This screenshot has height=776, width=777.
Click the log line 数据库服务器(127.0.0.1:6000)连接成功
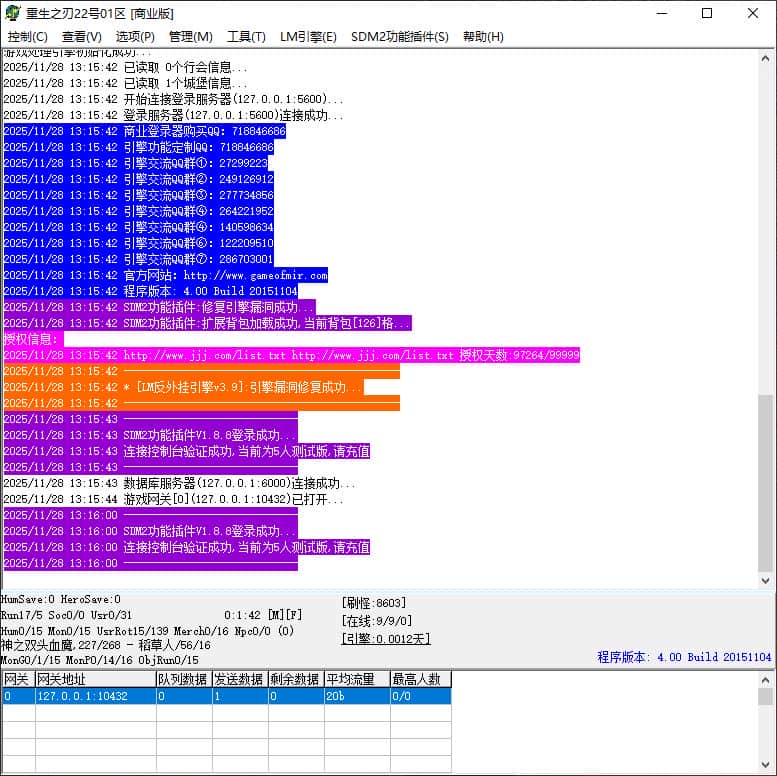coord(179,483)
